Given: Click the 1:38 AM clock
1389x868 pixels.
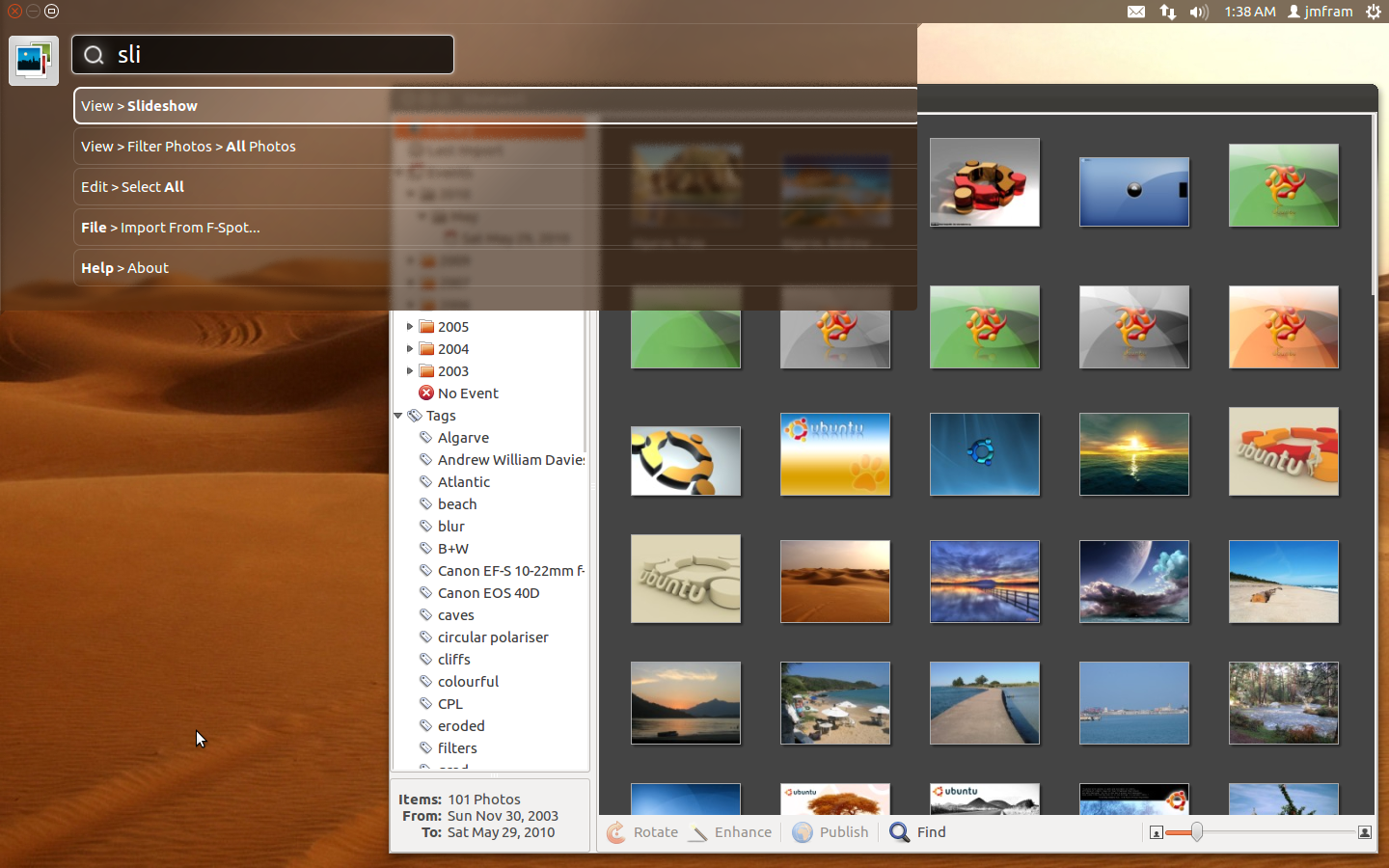Looking at the screenshot, I should 1250,12.
